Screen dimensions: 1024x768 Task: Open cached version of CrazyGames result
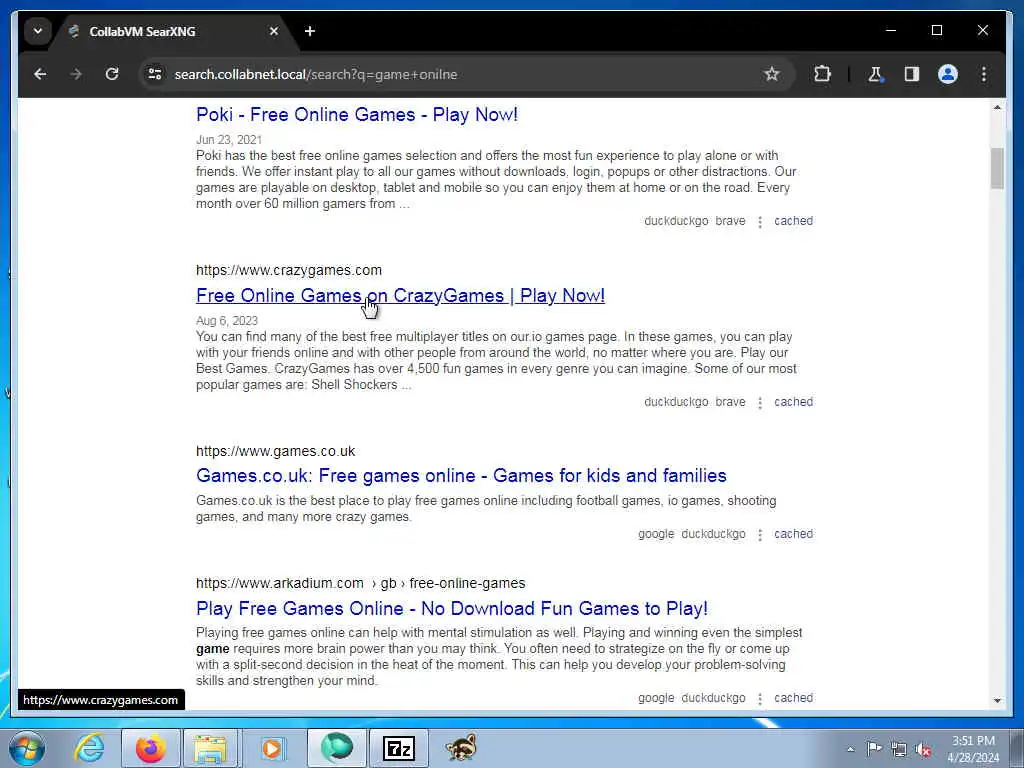pyautogui.click(x=793, y=402)
